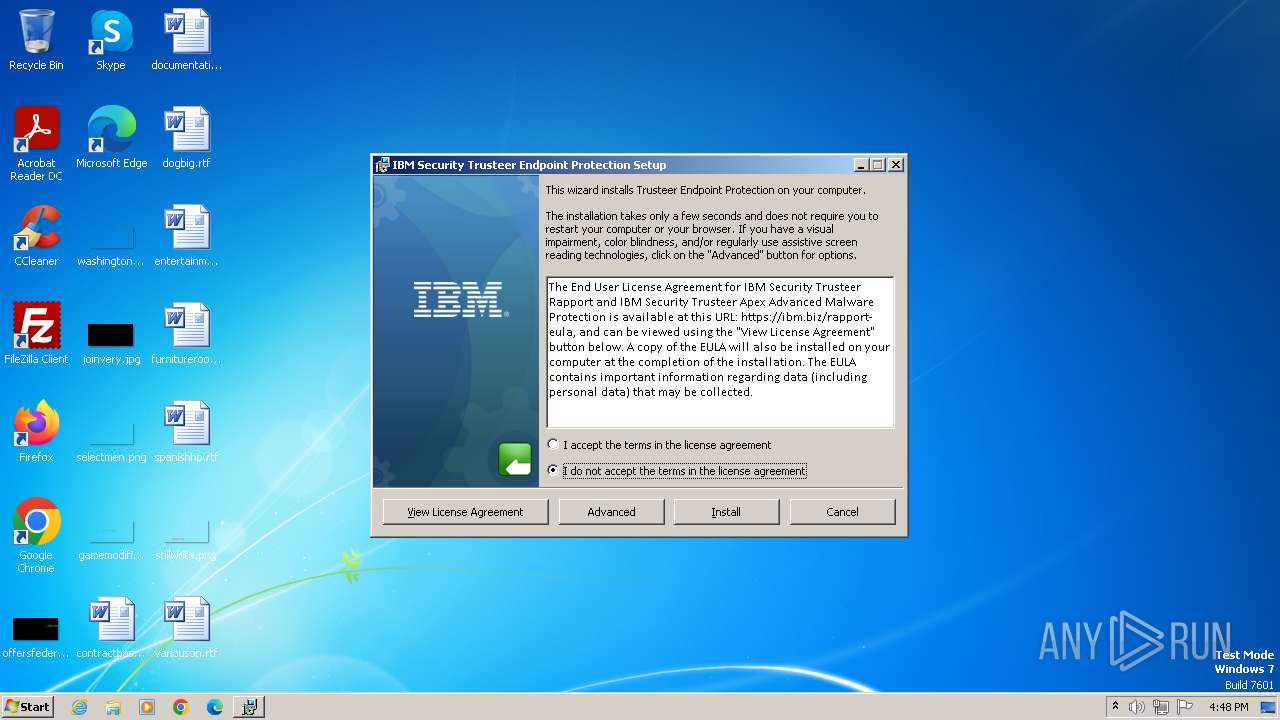Screen dimensions: 1280x720
Task: Open Windows Media Player from taskbar
Action: click(x=147, y=707)
